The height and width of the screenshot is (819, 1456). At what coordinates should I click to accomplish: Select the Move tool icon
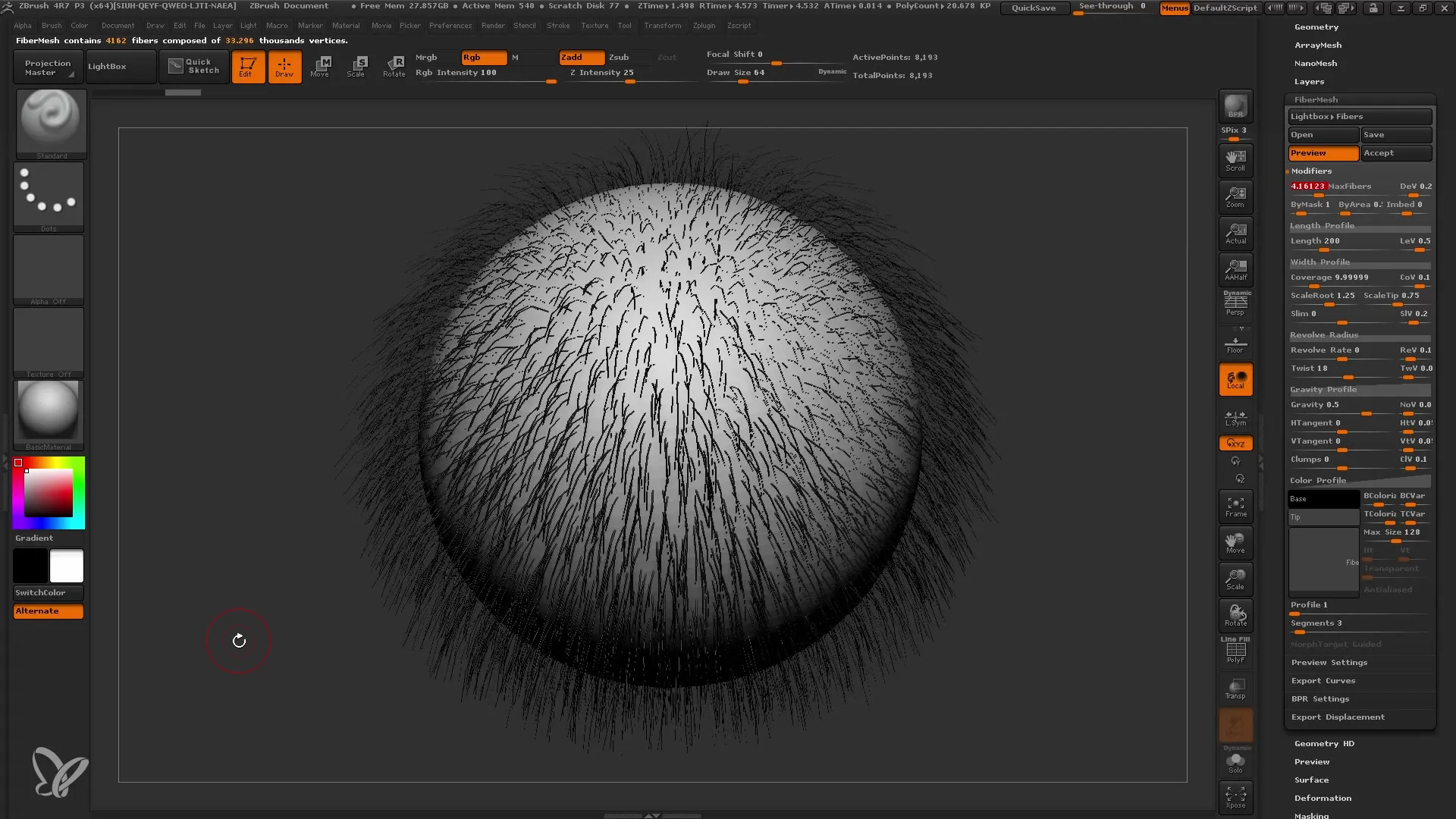[321, 65]
